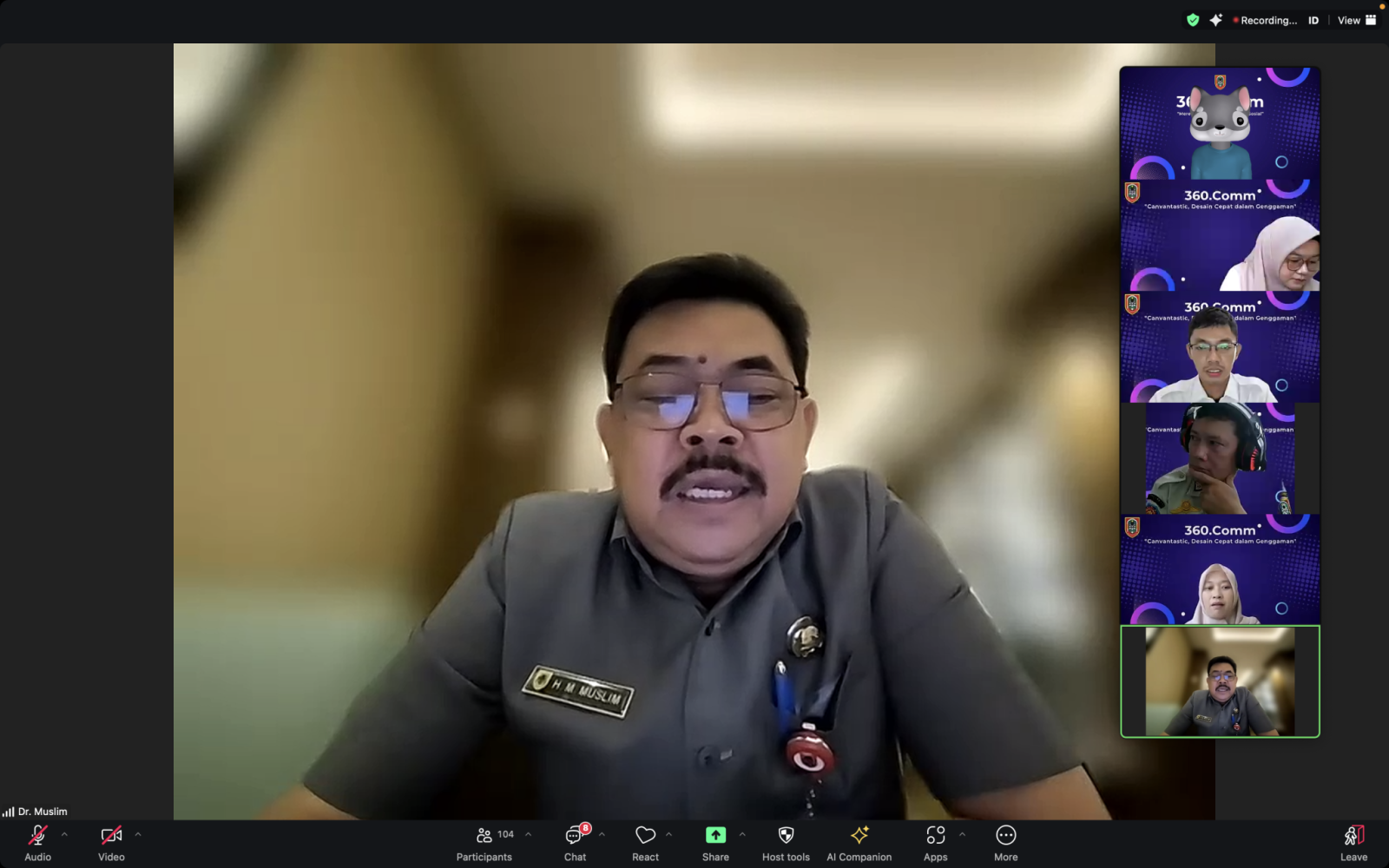Open the Apps panel
The image size is (1389, 868).
[x=935, y=842]
